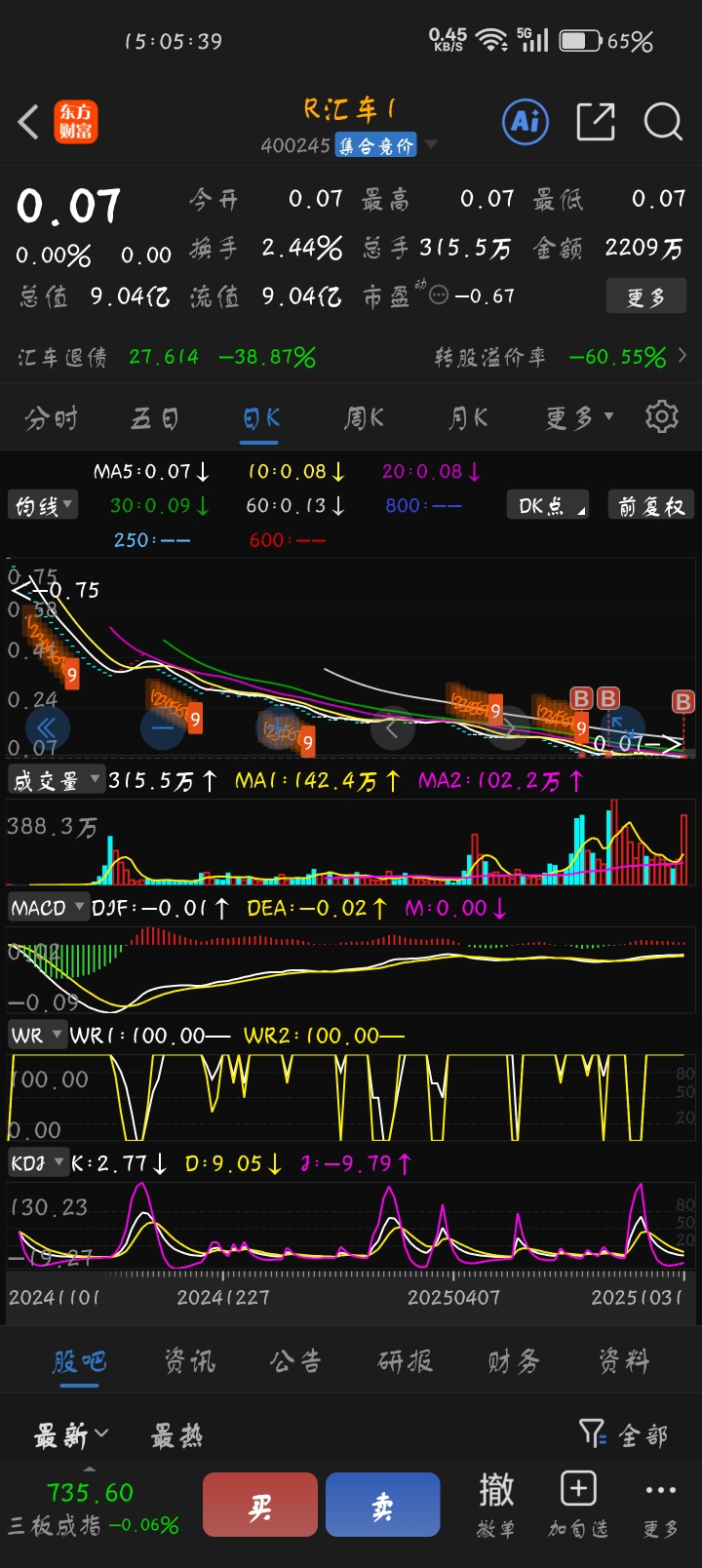
Task: Open chart settings gear icon
Action: [662, 416]
